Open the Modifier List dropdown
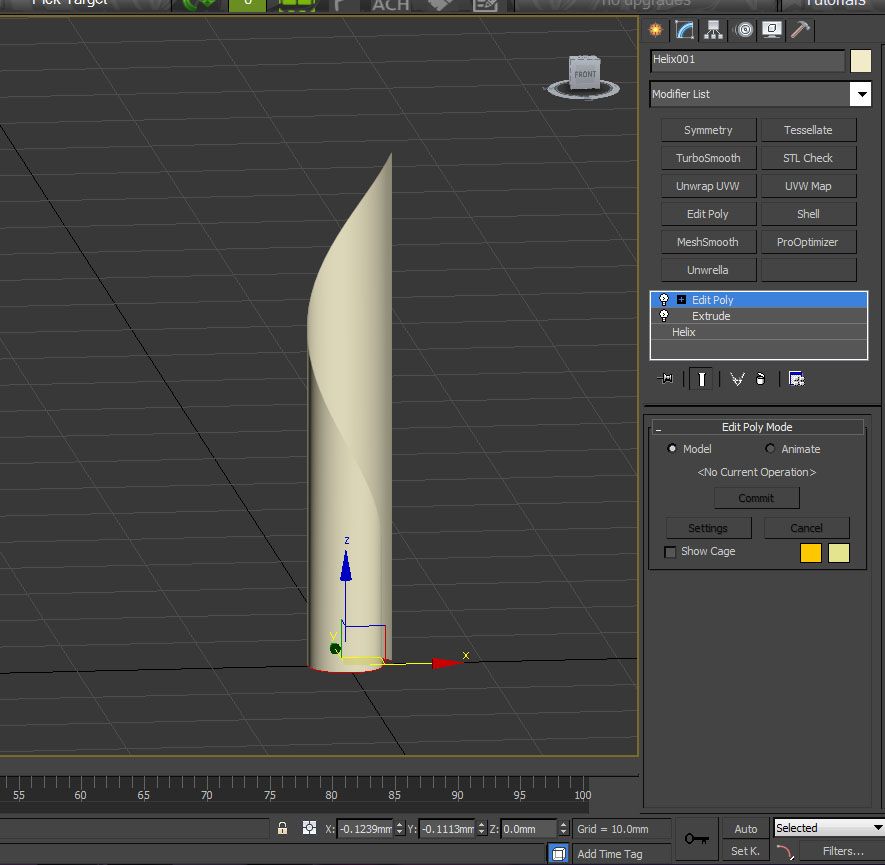 point(860,94)
